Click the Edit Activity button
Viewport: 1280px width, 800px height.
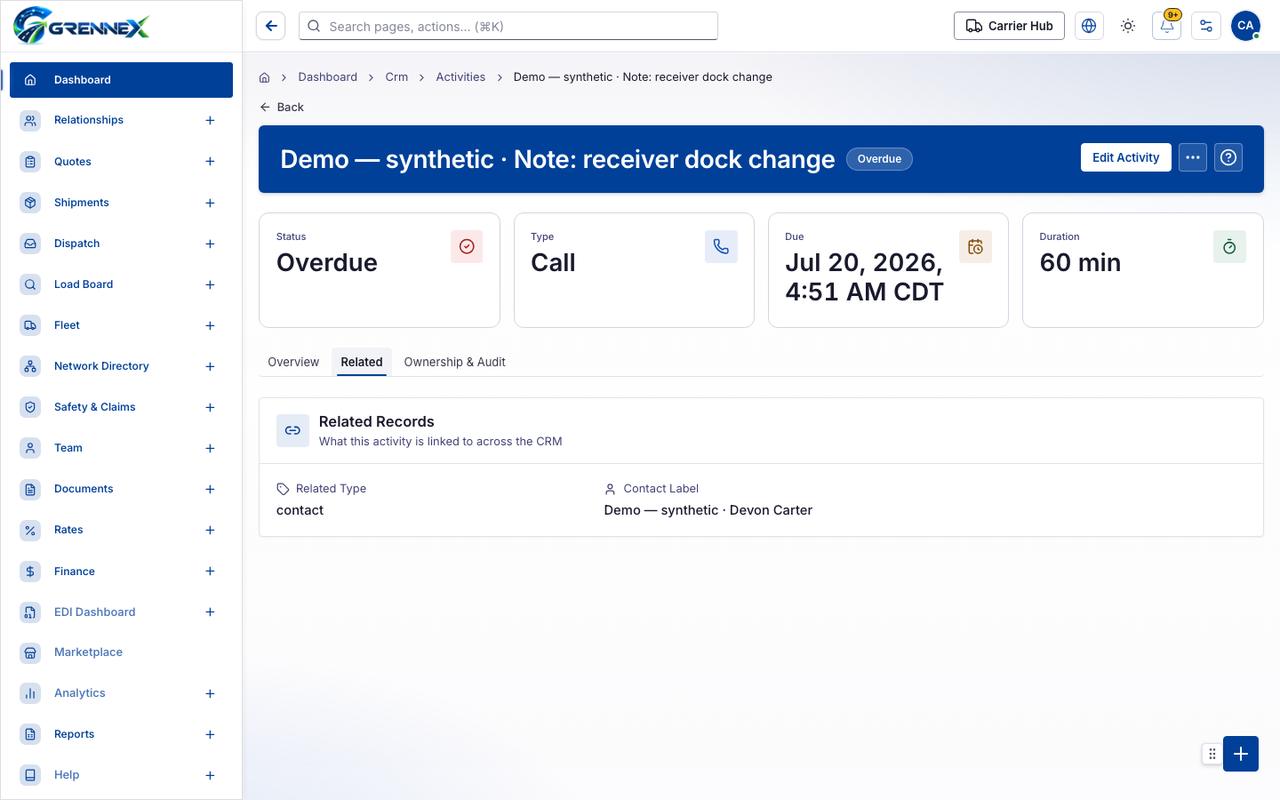(x=1126, y=158)
